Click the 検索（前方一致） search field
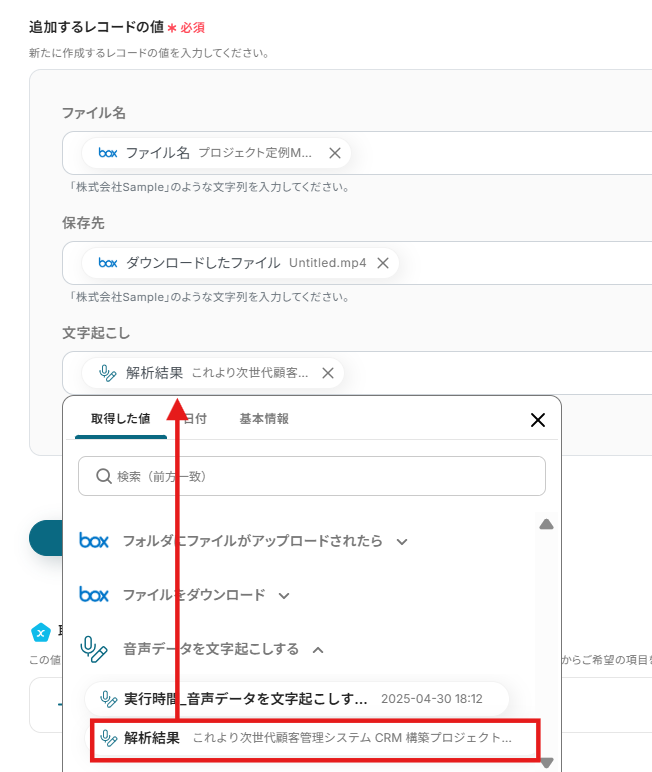The width and height of the screenshot is (652, 772). (320, 477)
